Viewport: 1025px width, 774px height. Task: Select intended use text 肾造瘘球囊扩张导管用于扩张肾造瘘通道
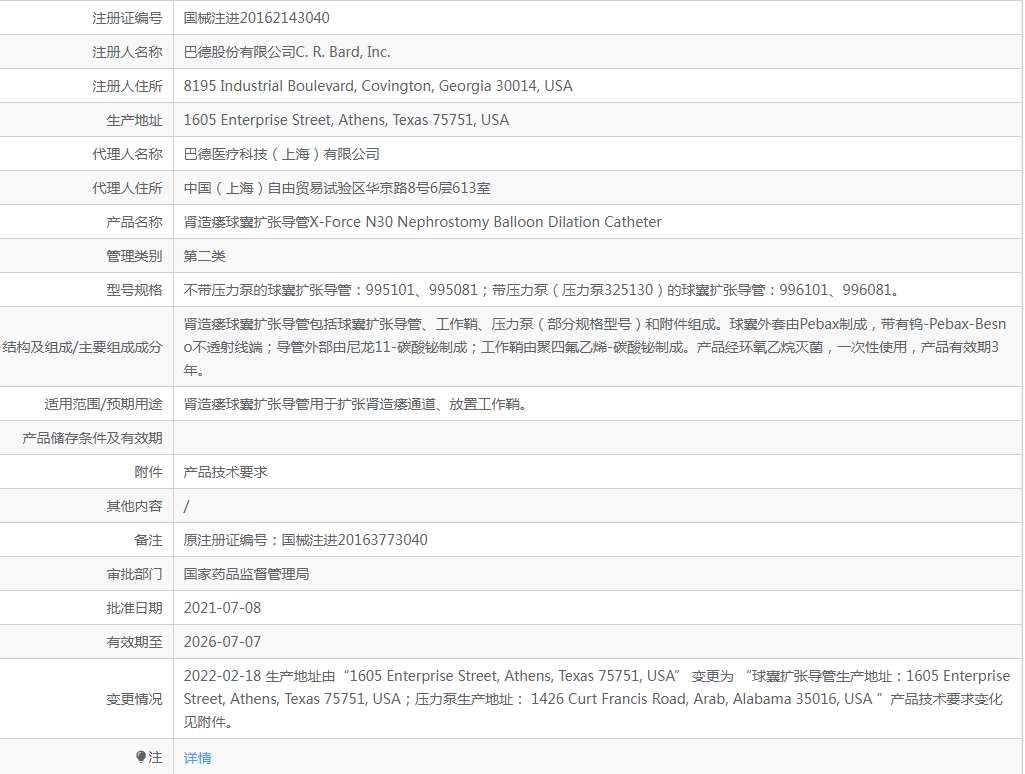pyautogui.click(x=356, y=404)
